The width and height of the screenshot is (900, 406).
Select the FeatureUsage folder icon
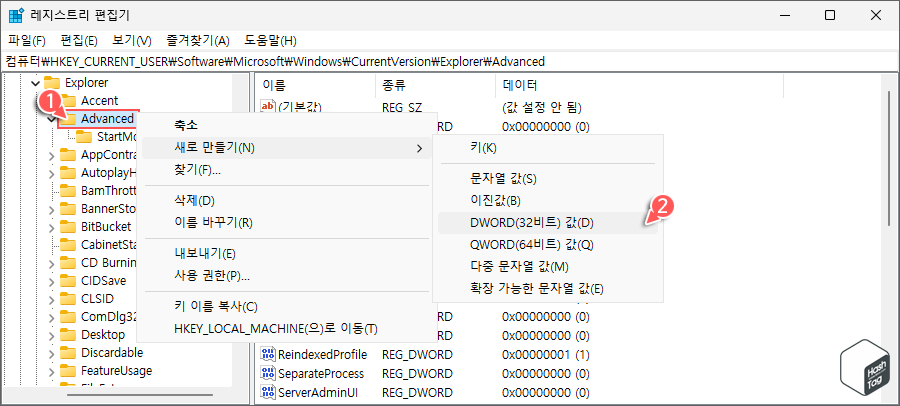click(68, 370)
